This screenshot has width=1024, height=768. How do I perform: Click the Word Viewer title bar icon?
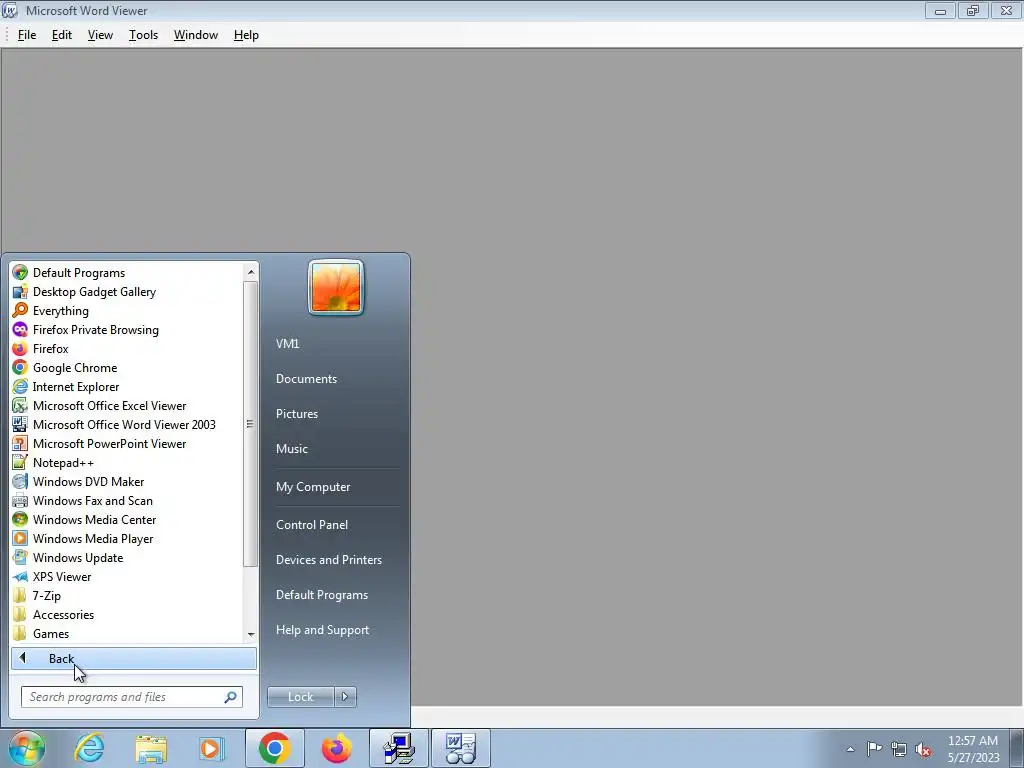pos(10,10)
